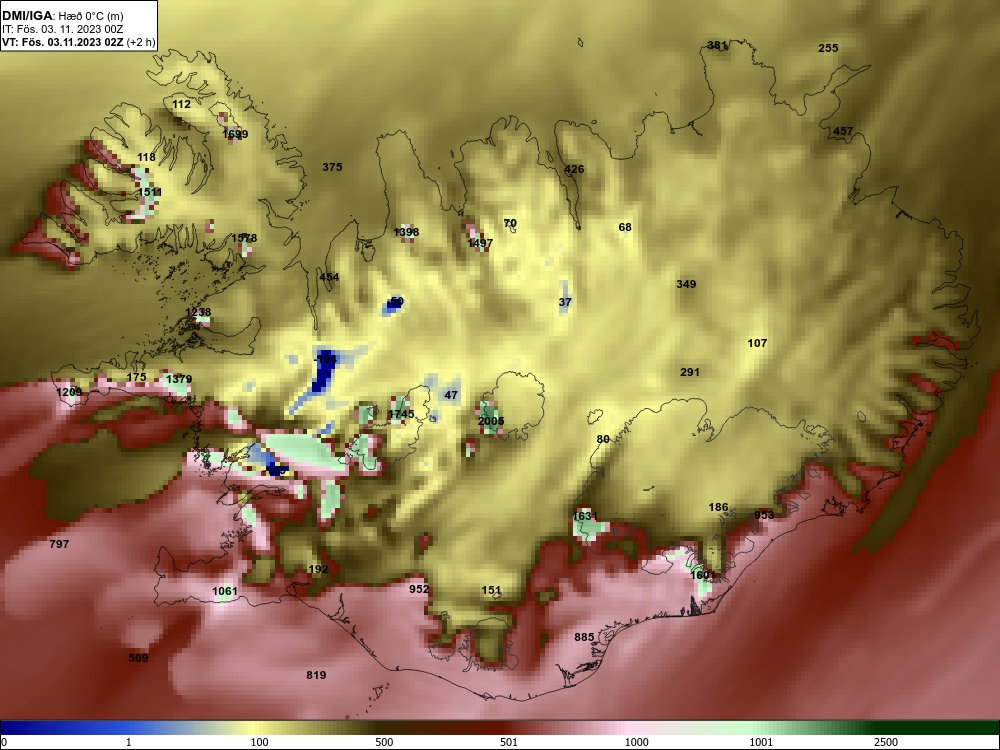Click the height label 107

coord(757,343)
